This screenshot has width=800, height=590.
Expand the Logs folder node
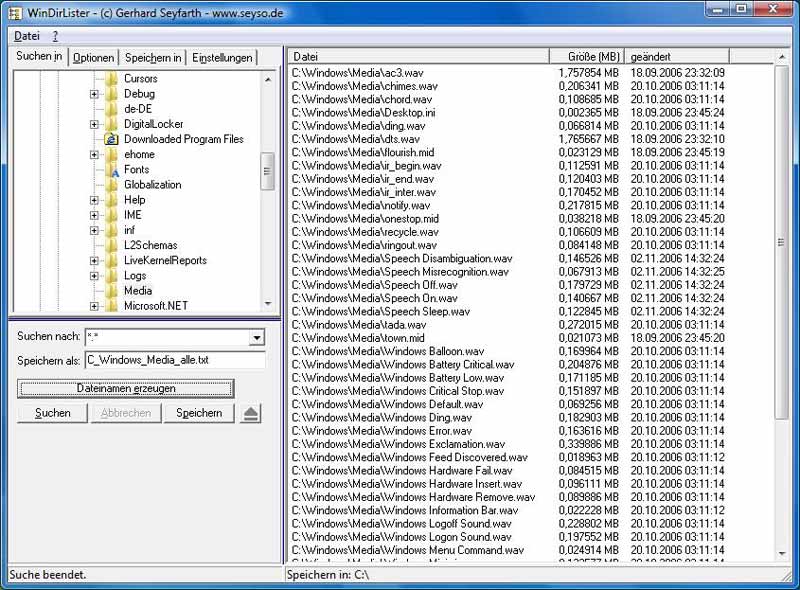(x=94, y=276)
